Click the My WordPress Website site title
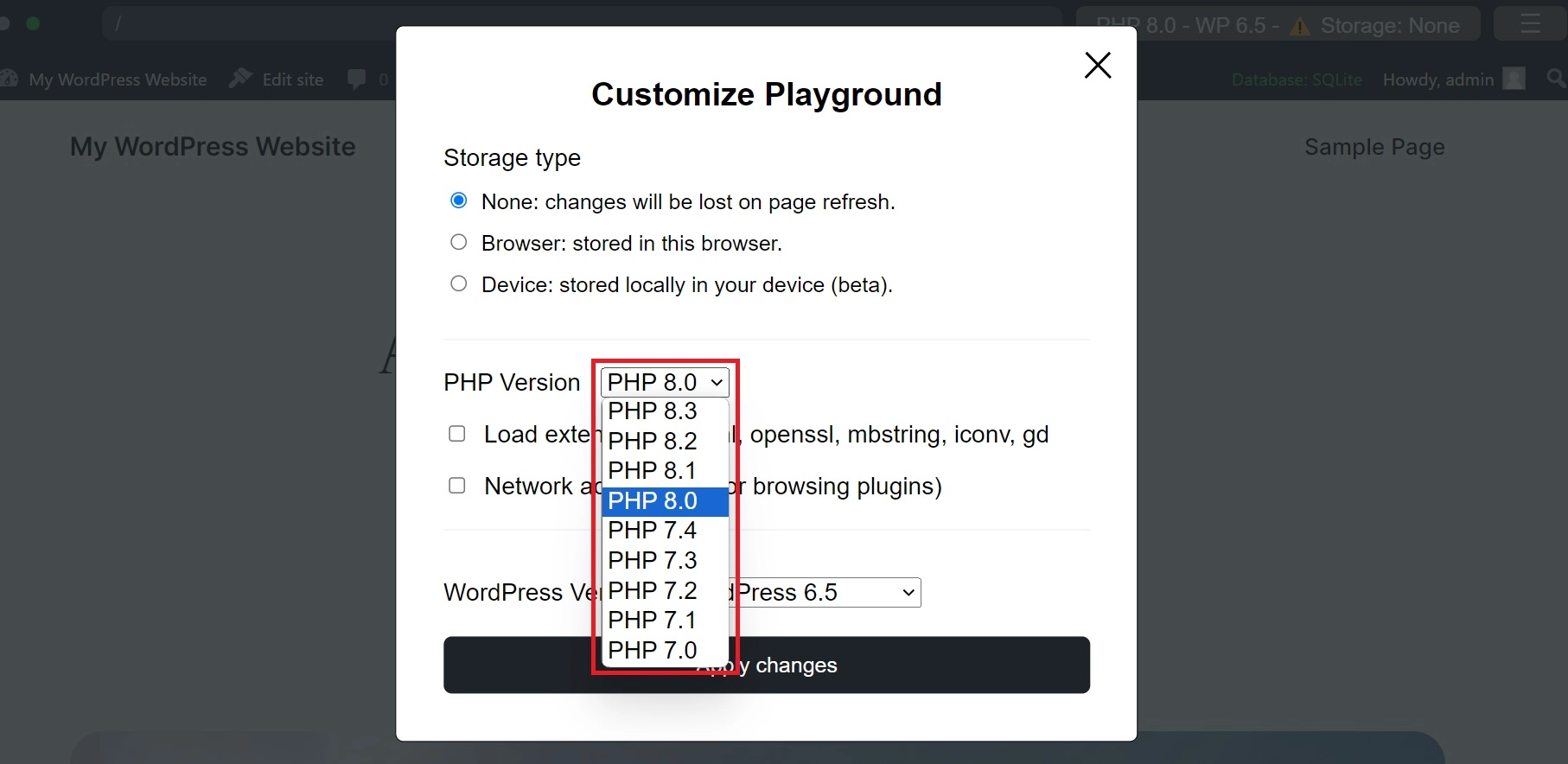This screenshot has width=1568, height=764. [x=213, y=147]
